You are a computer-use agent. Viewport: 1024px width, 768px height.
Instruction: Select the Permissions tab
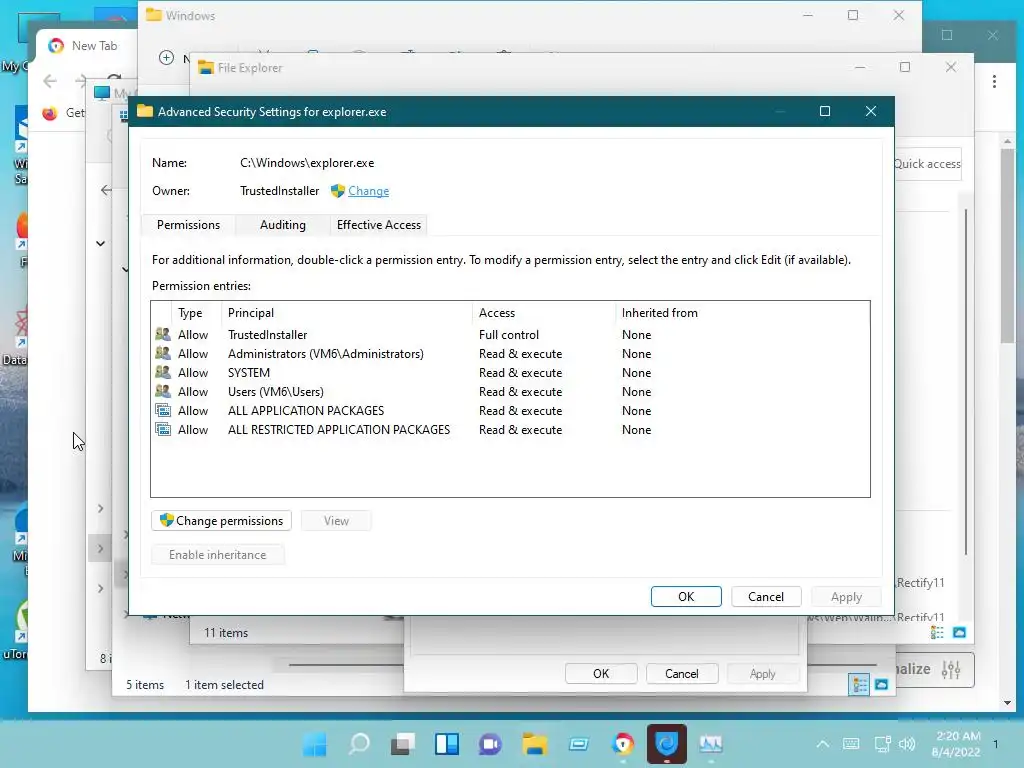point(188,225)
